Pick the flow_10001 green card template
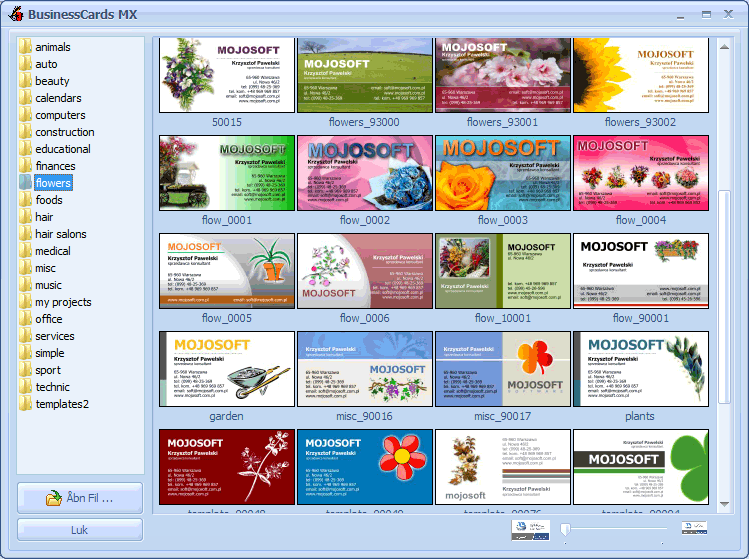Viewport: 749px width, 559px height. (503, 271)
